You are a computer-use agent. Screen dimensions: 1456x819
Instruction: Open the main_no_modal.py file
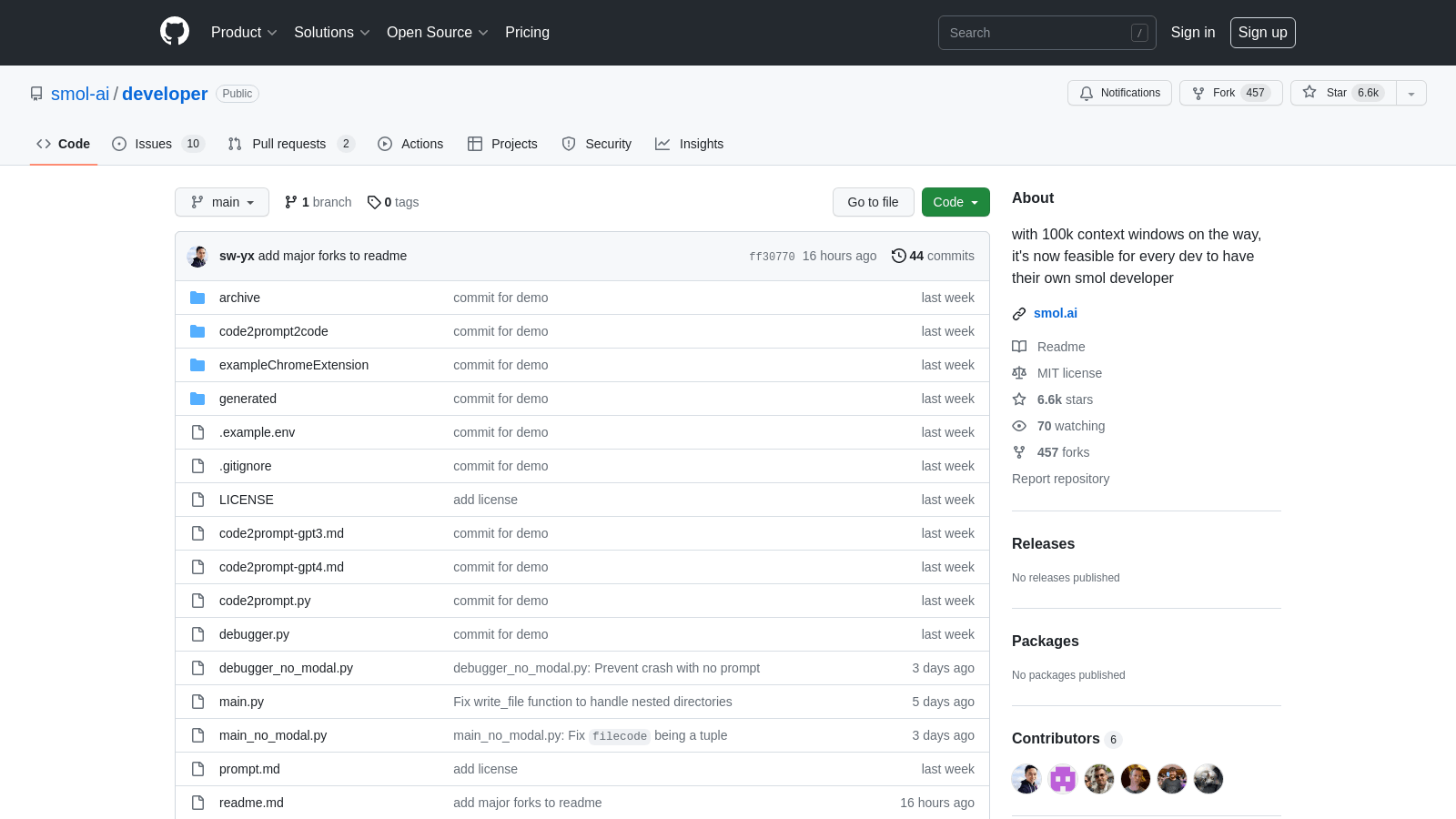click(273, 735)
